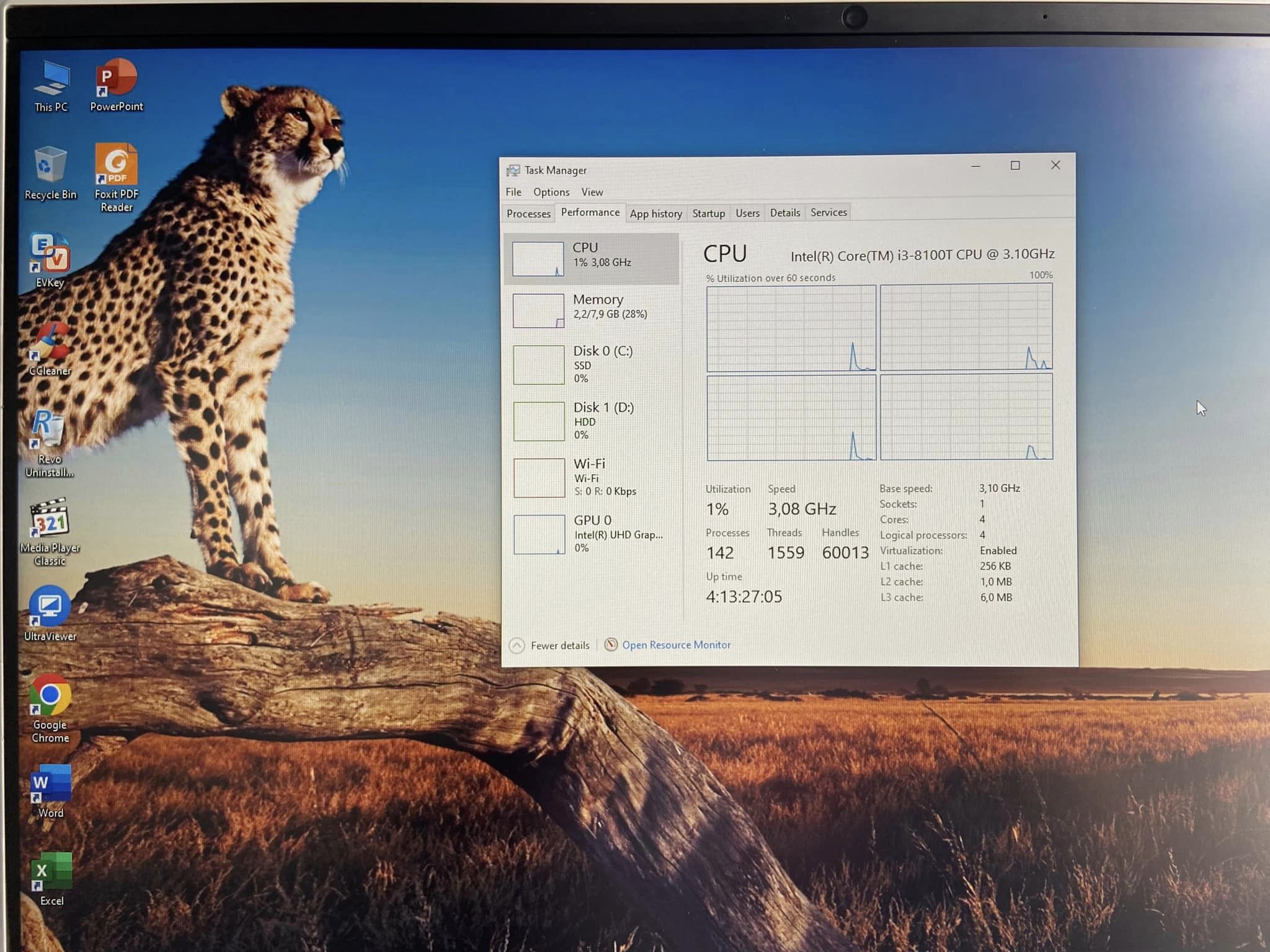Select the Word desktop shortcut

[50, 791]
